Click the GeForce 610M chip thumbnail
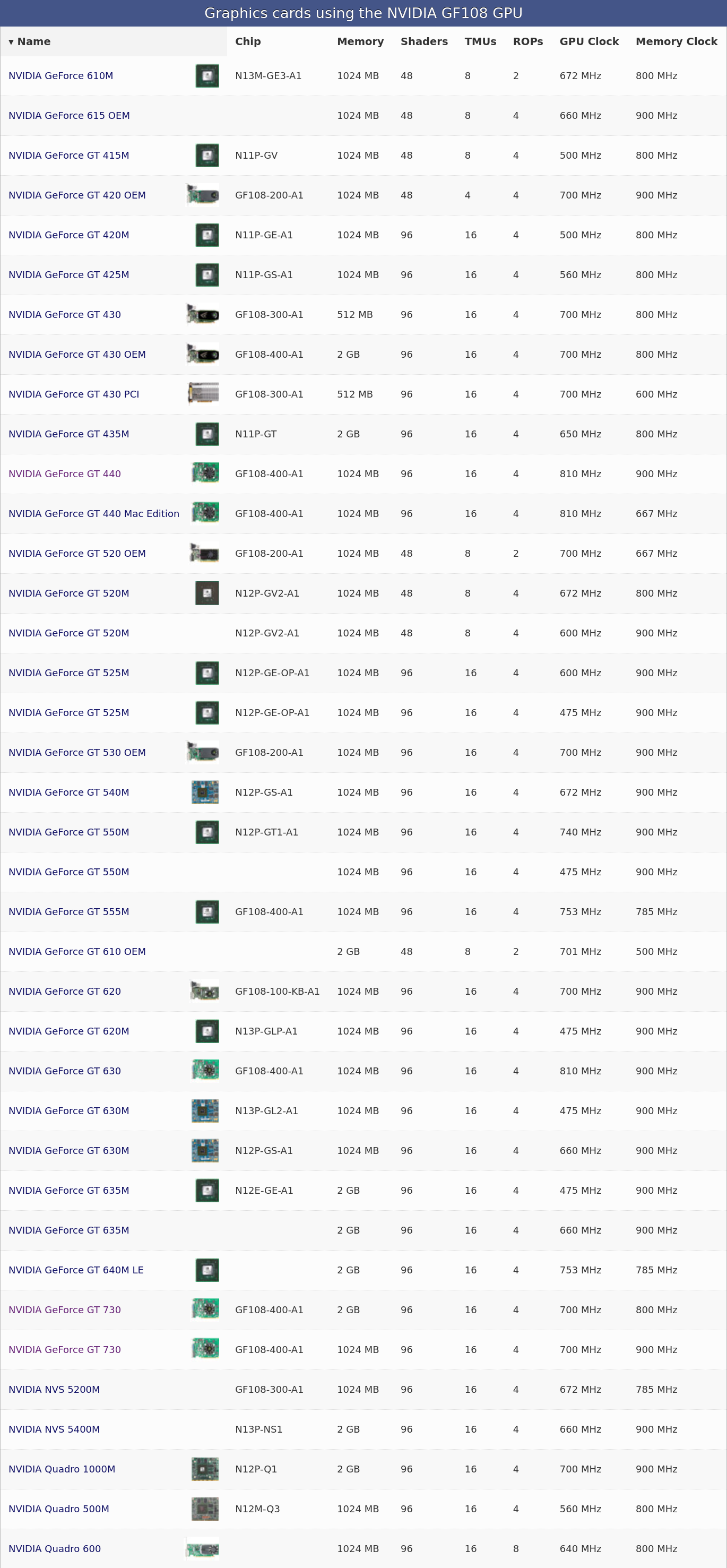This screenshot has width=727, height=1568. (x=207, y=76)
